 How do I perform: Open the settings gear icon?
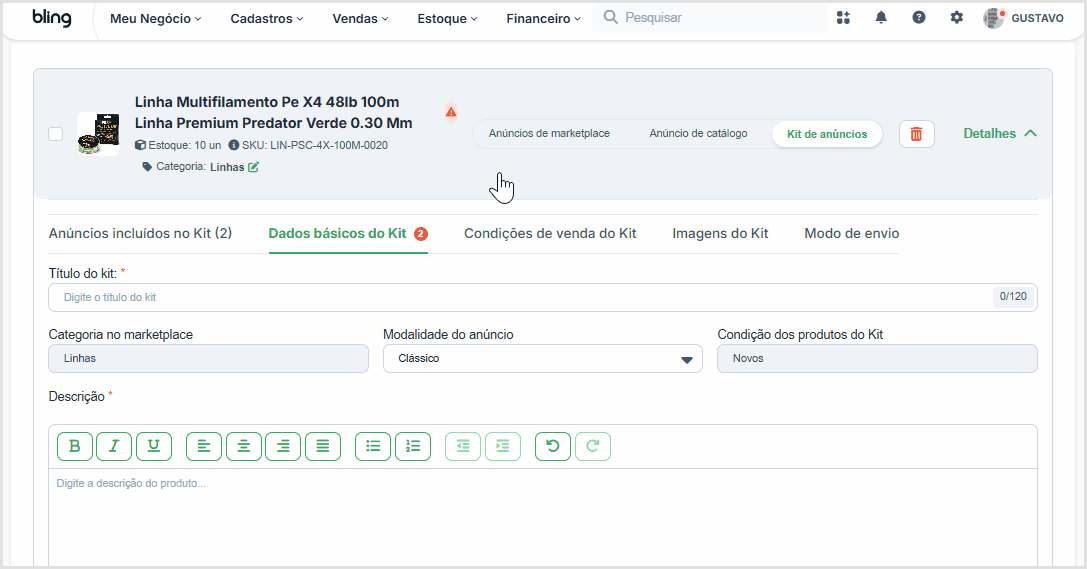point(956,18)
